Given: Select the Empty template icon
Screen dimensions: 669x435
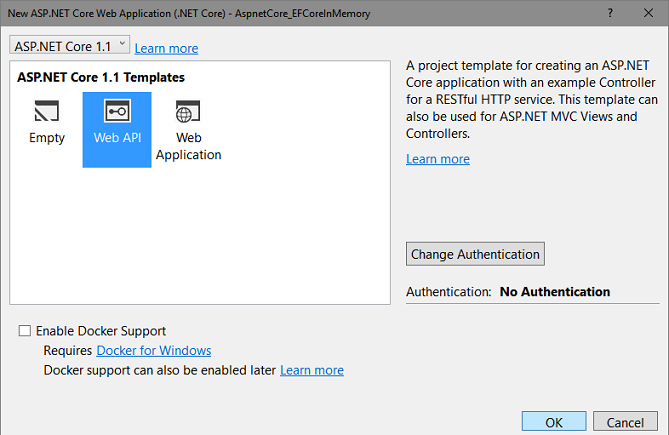Looking at the screenshot, I should pyautogui.click(x=47, y=111).
